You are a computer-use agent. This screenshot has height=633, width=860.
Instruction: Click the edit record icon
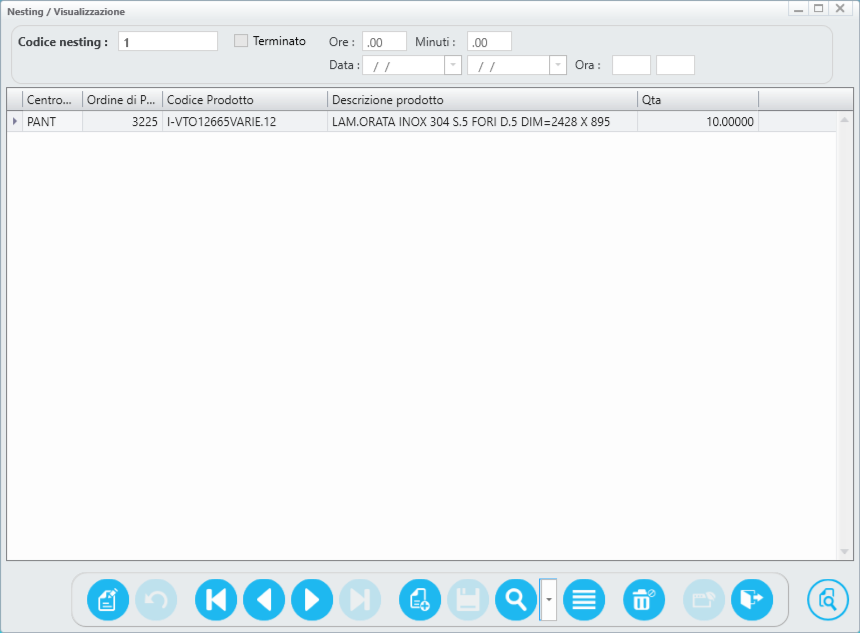(x=108, y=600)
